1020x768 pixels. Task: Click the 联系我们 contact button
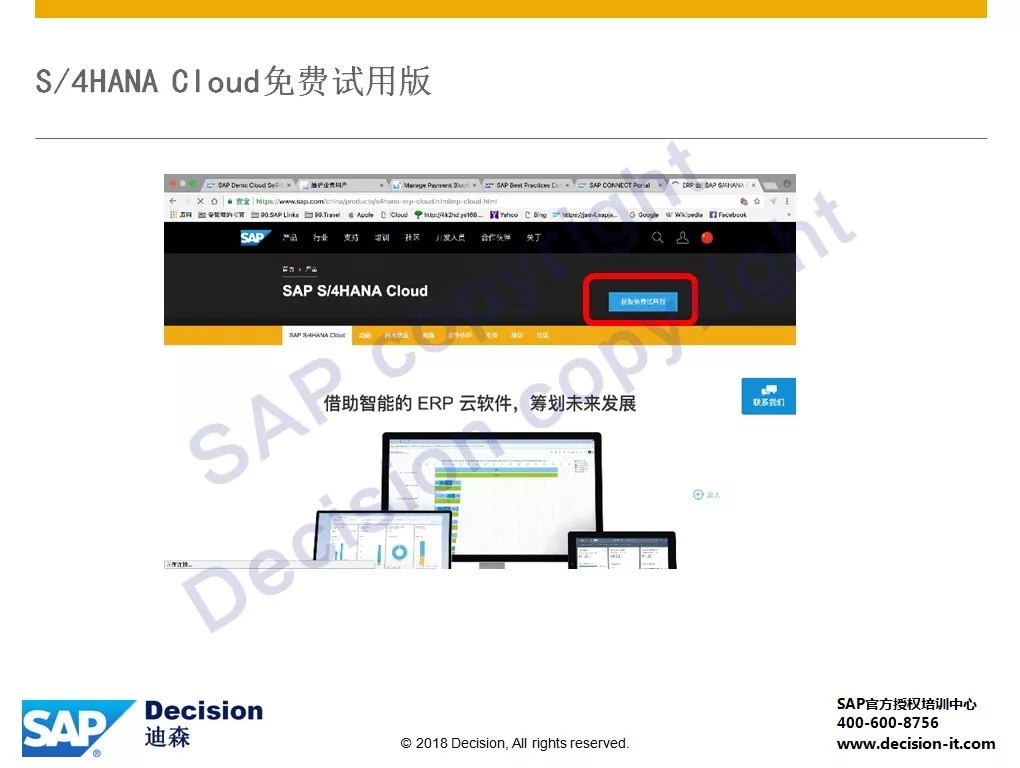(x=768, y=396)
